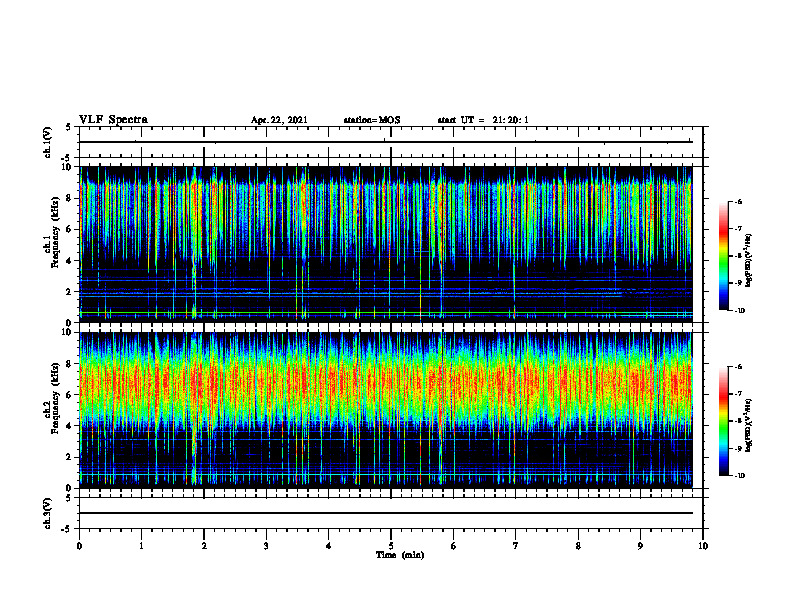
Task: Select the date text "Apr. 22, 2021"
Action: point(279,120)
